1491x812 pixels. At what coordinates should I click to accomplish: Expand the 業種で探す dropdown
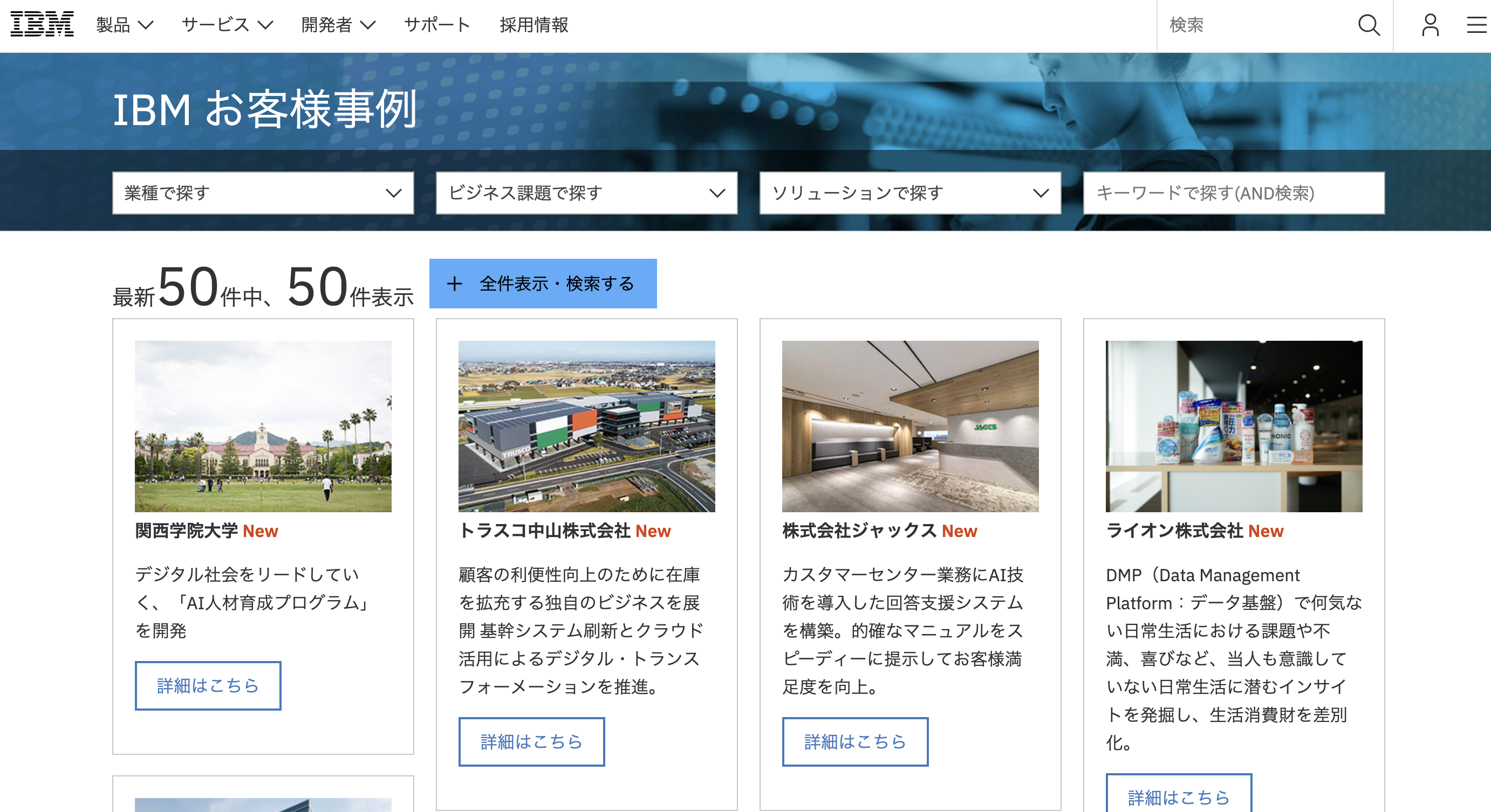click(x=263, y=192)
